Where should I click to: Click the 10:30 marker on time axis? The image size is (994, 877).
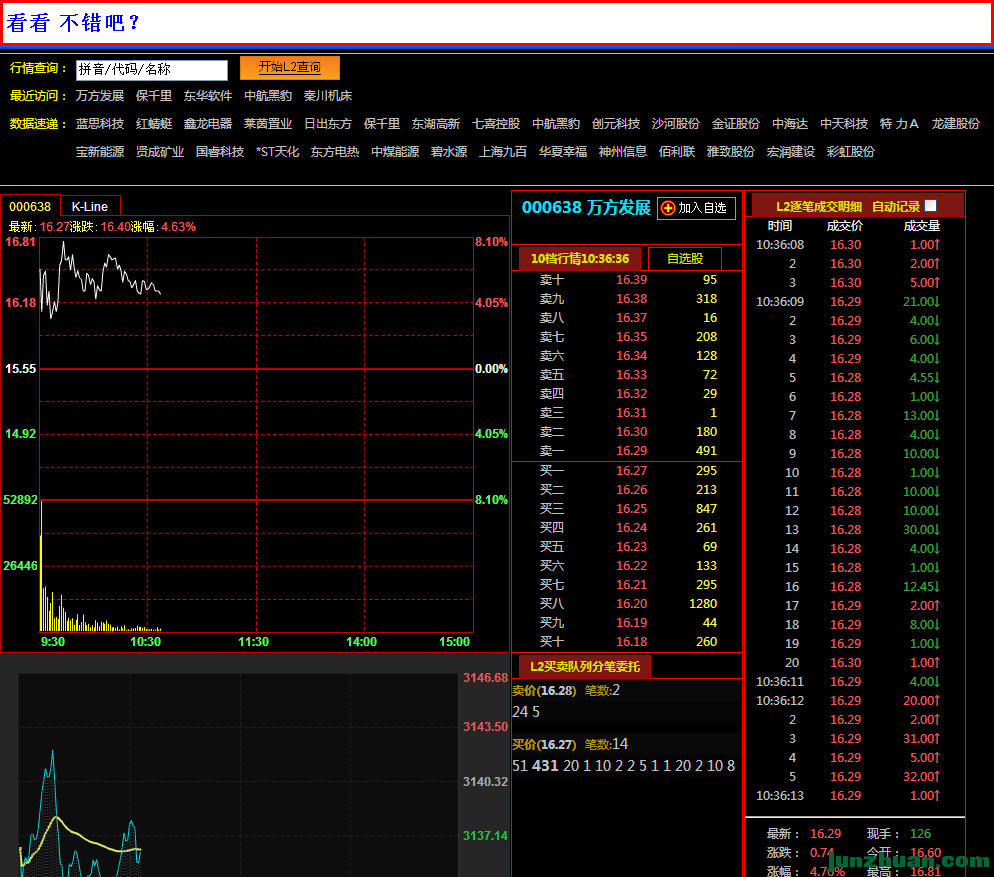pos(146,641)
